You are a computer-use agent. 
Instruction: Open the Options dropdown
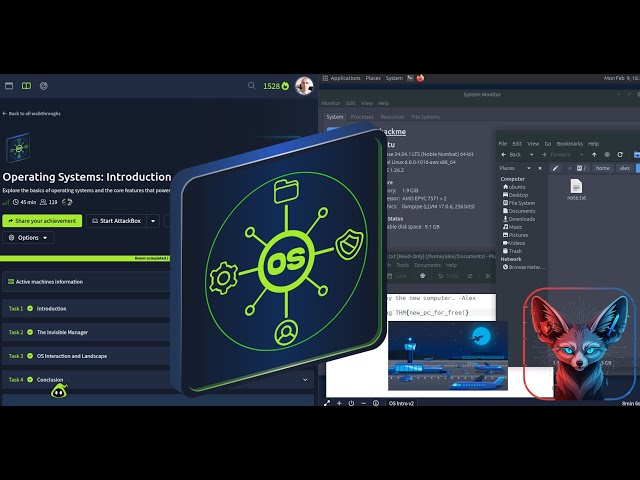[28, 238]
